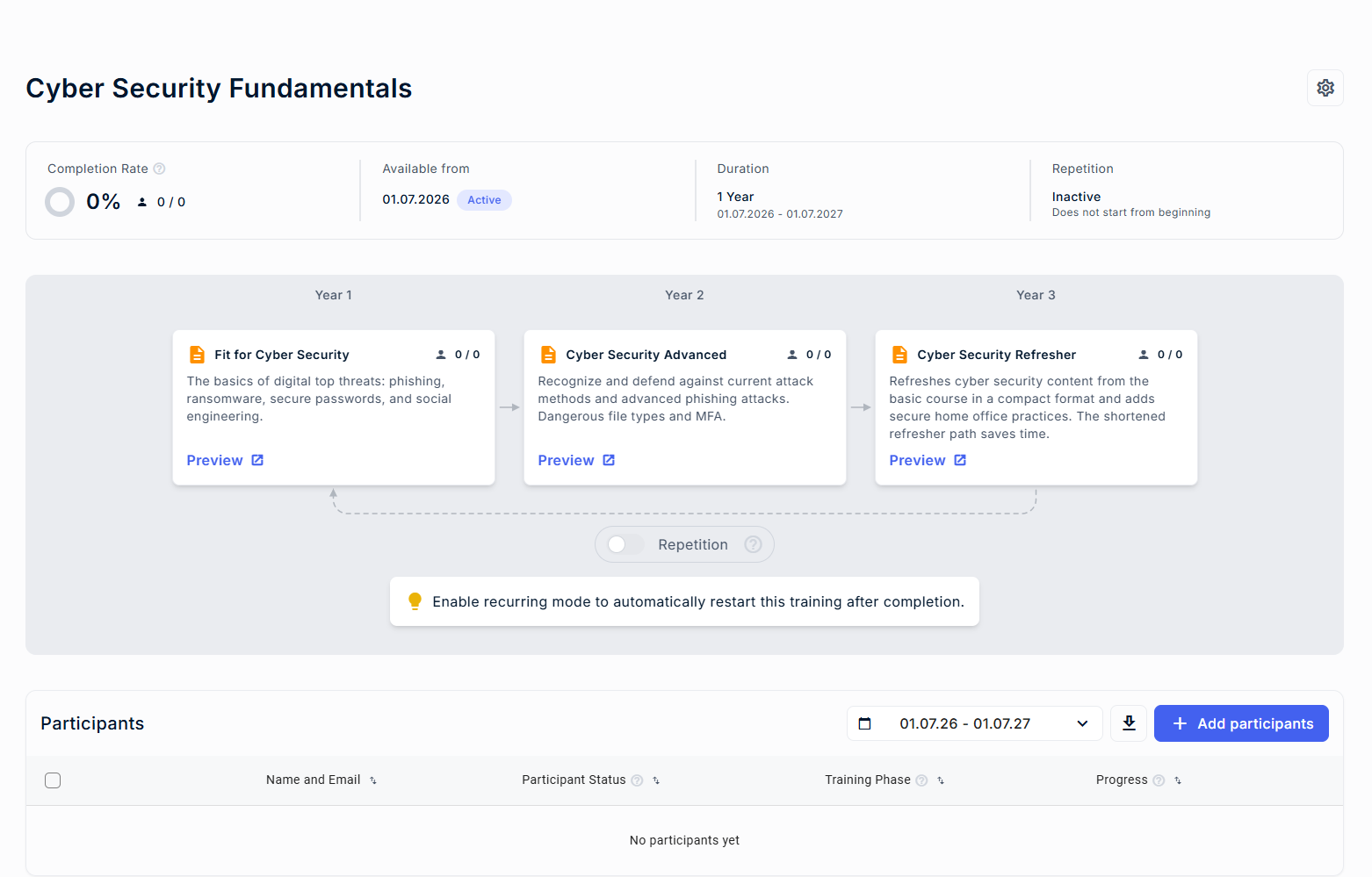
Task: Click the '01.07.2026' available from date
Action: click(x=415, y=199)
